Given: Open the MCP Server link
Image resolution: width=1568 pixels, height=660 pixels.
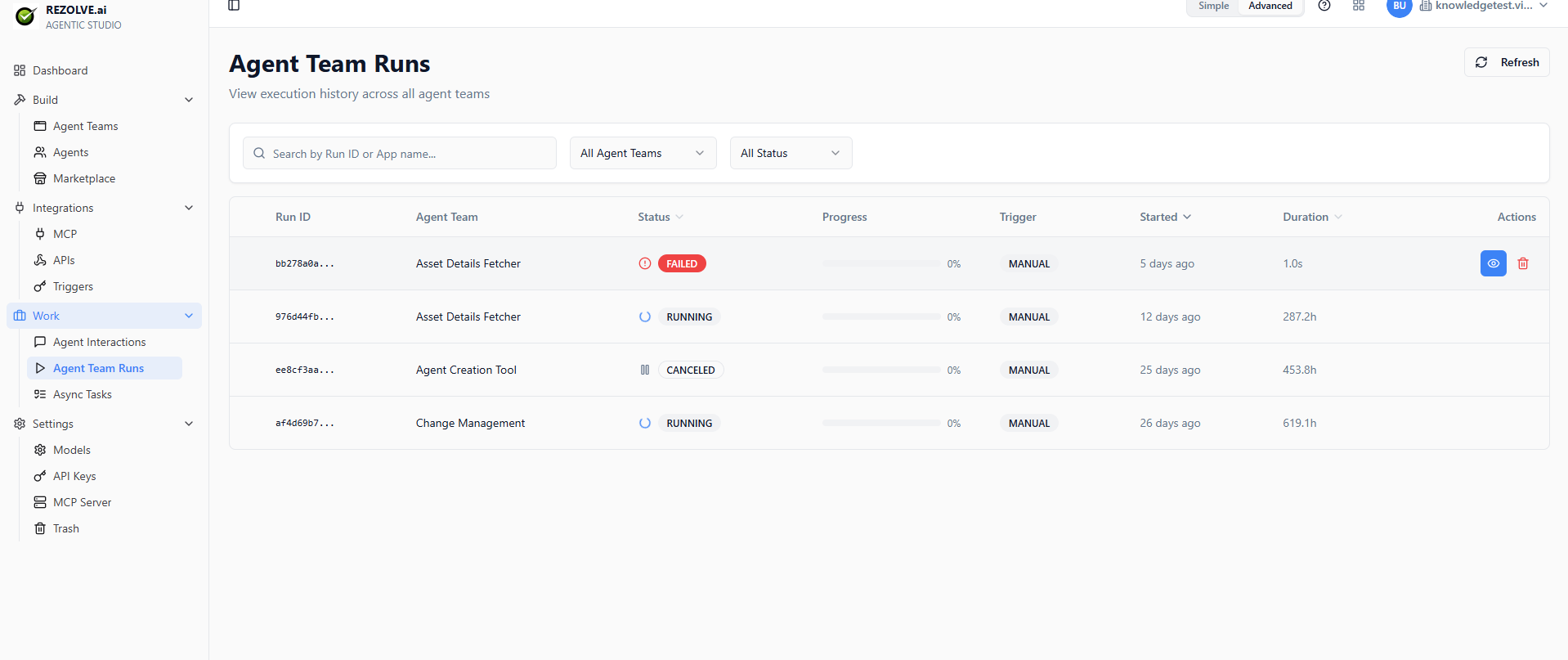Looking at the screenshot, I should pyautogui.click(x=82, y=502).
